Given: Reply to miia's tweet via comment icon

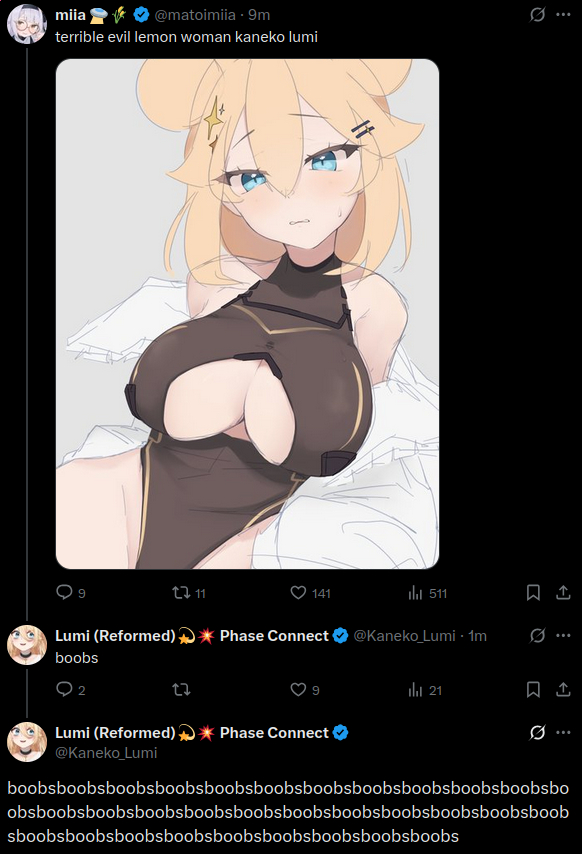Looking at the screenshot, I should click(x=64, y=592).
